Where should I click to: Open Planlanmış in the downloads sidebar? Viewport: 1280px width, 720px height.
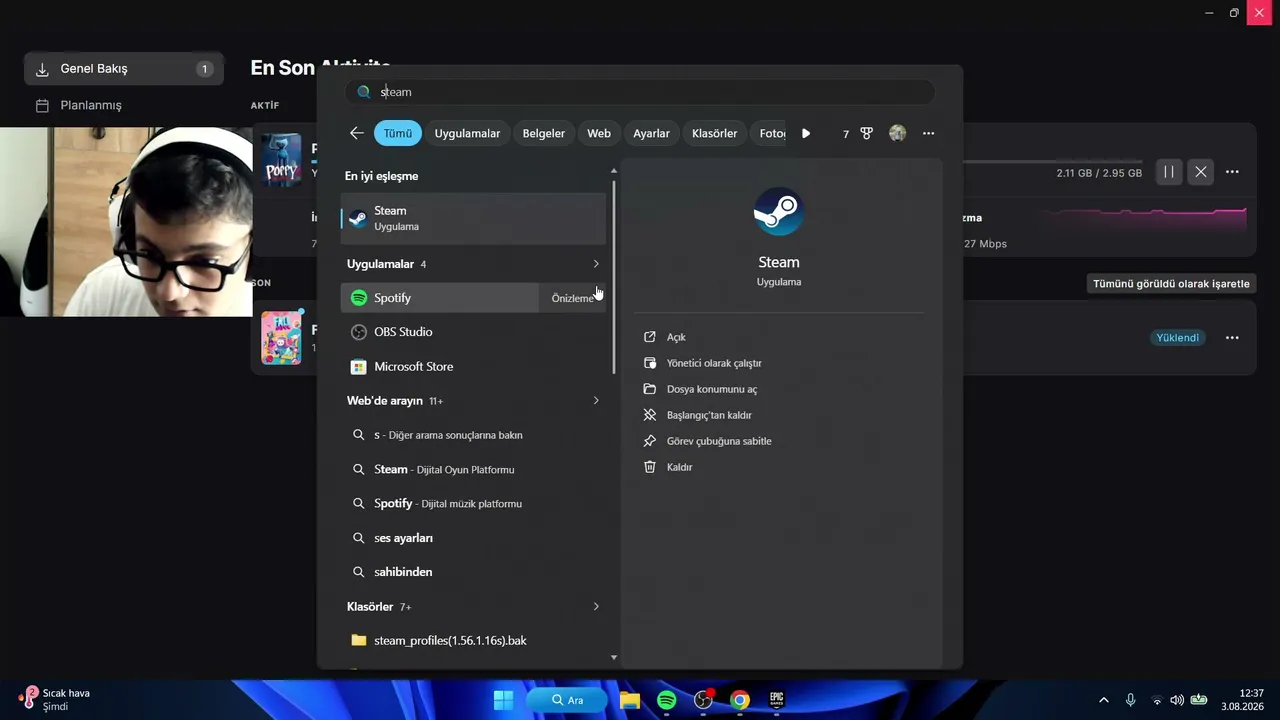(x=124, y=105)
